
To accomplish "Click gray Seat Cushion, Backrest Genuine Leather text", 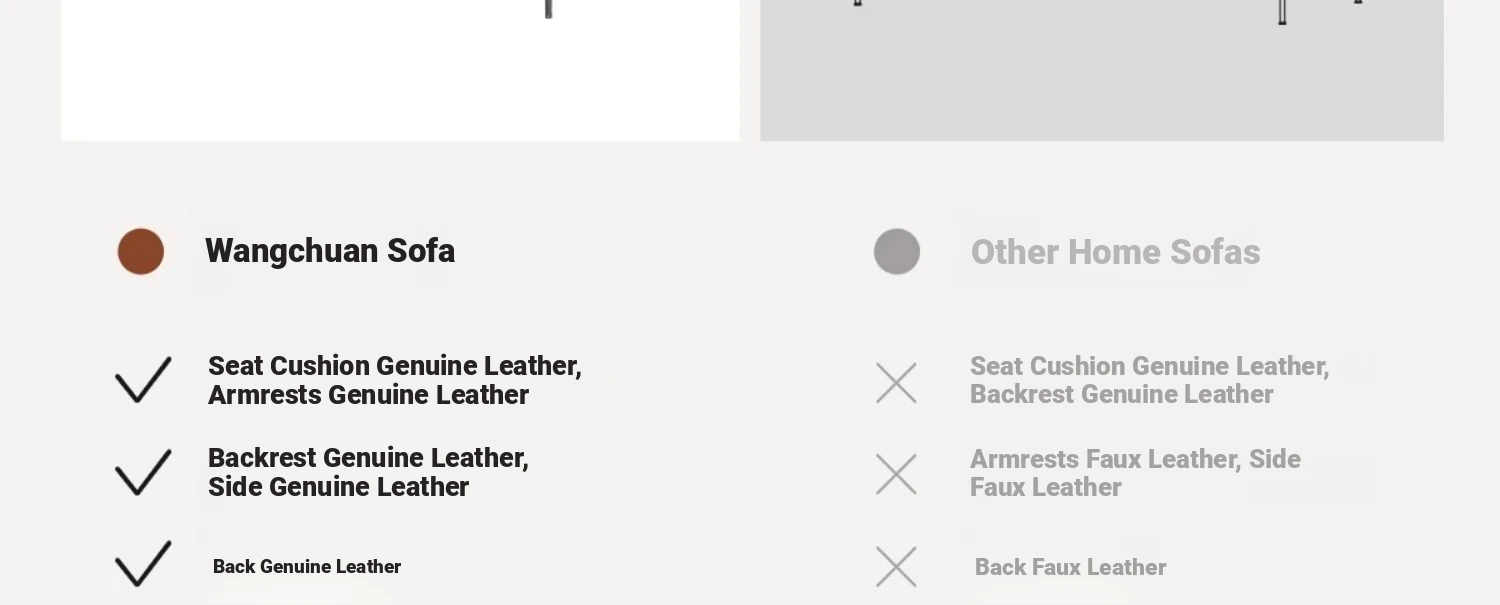I will click(1150, 380).
